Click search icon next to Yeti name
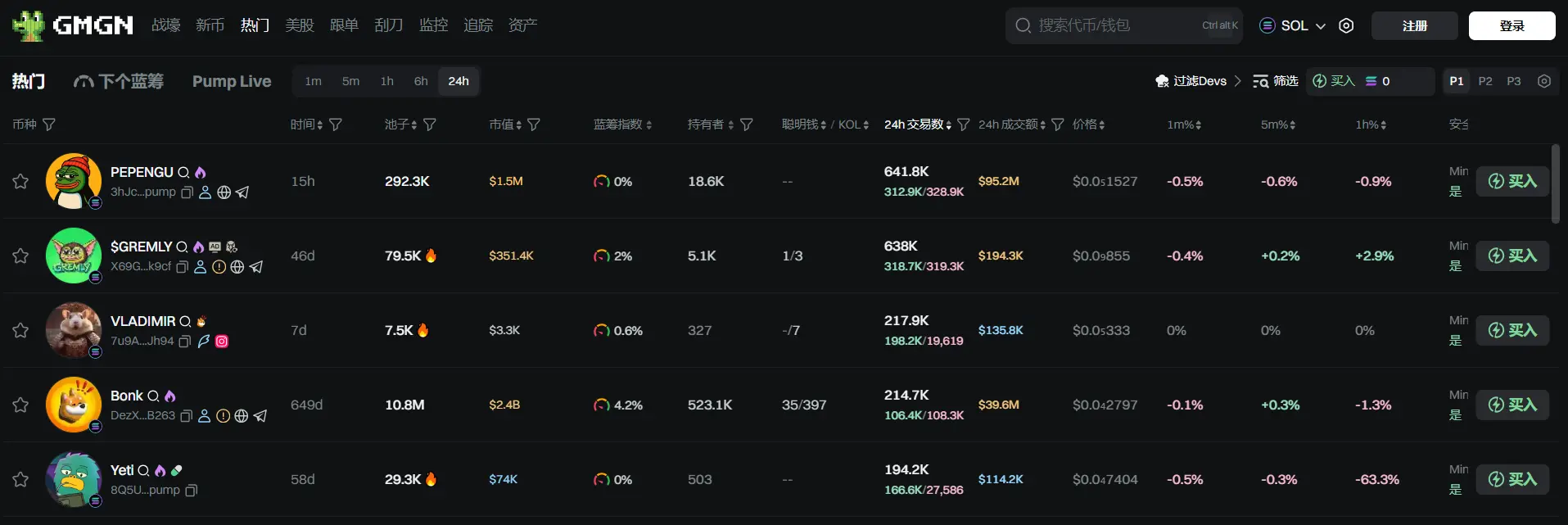Image resolution: width=1568 pixels, height=525 pixels. [x=143, y=471]
